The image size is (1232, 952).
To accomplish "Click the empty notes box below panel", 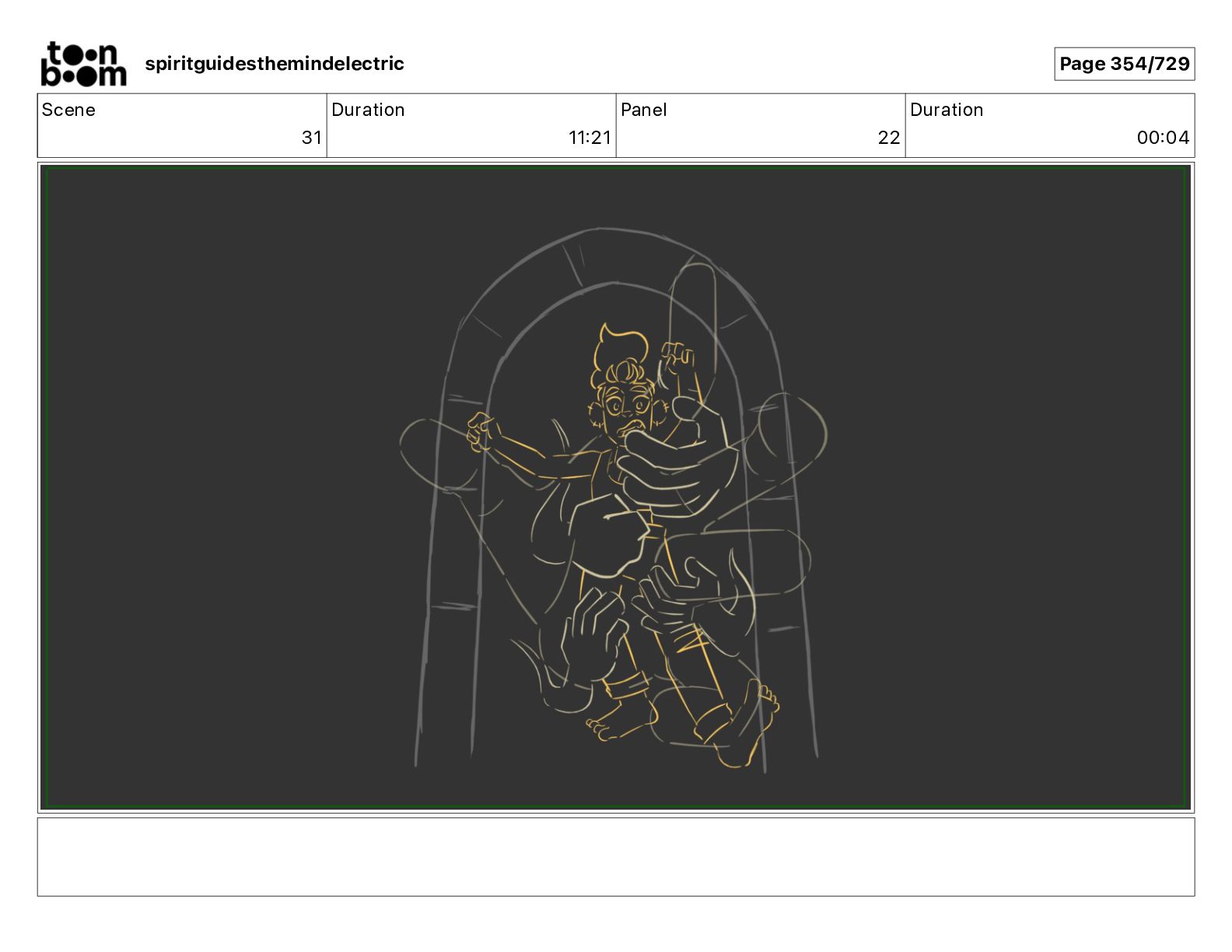I will pyautogui.click(x=616, y=856).
